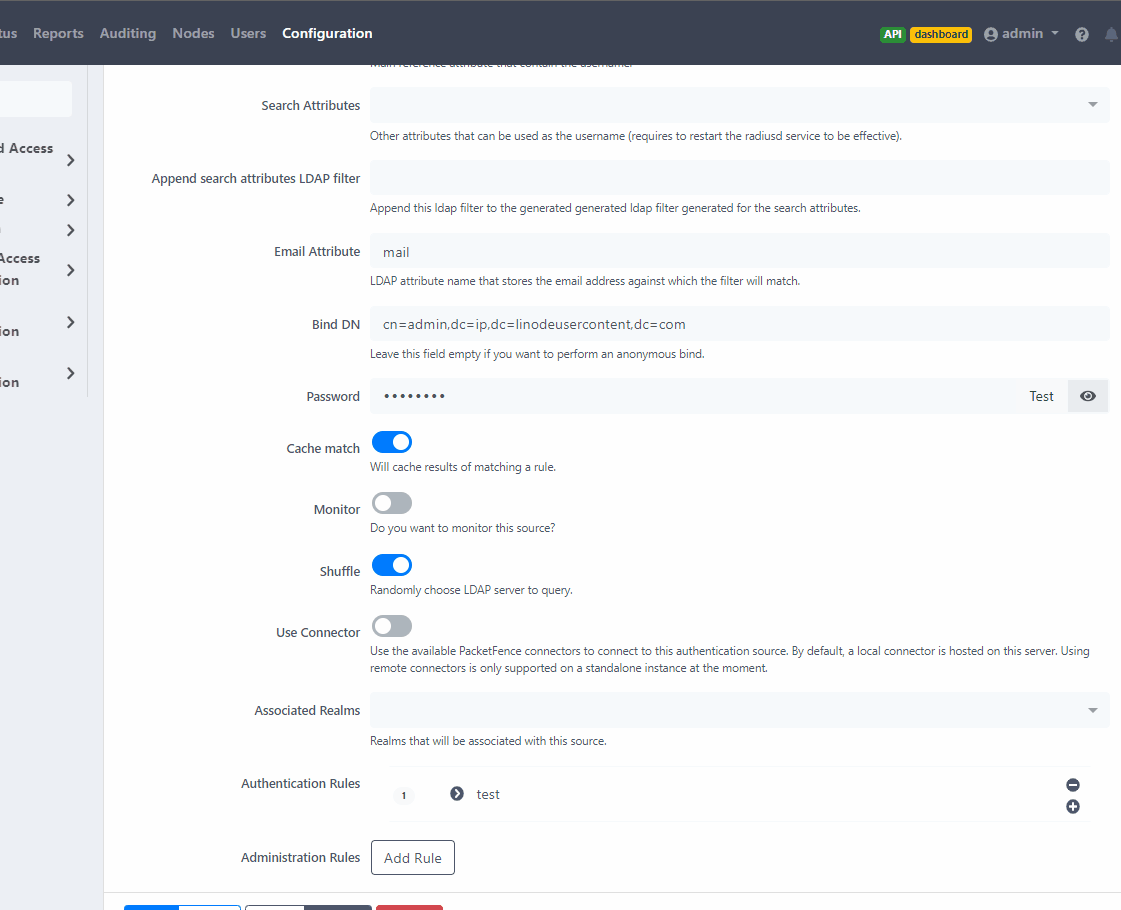Turn off the Shuffle toggle
The image size is (1121, 910).
[x=391, y=564]
